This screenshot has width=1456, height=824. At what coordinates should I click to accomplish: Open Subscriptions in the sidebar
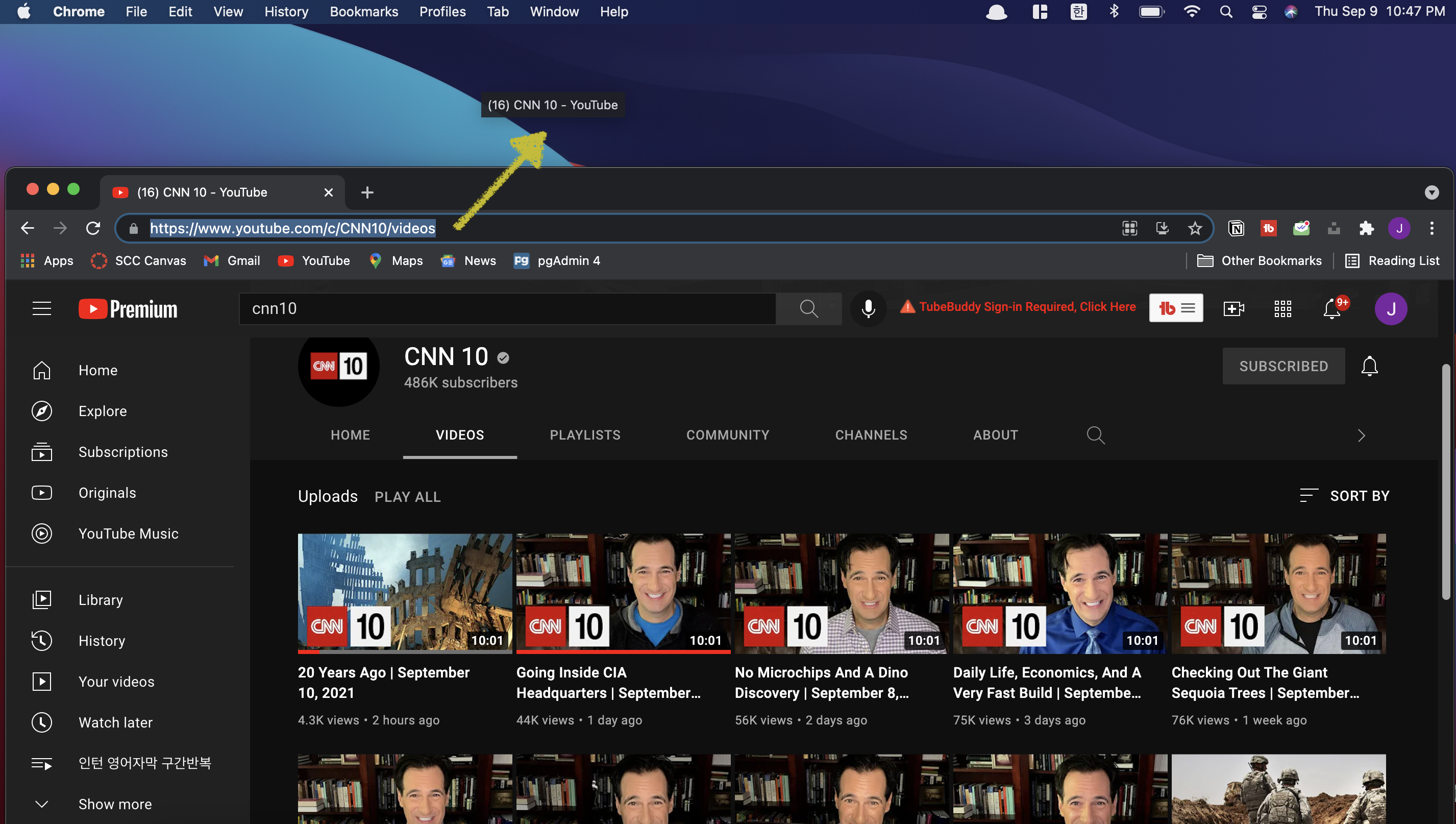(127, 452)
